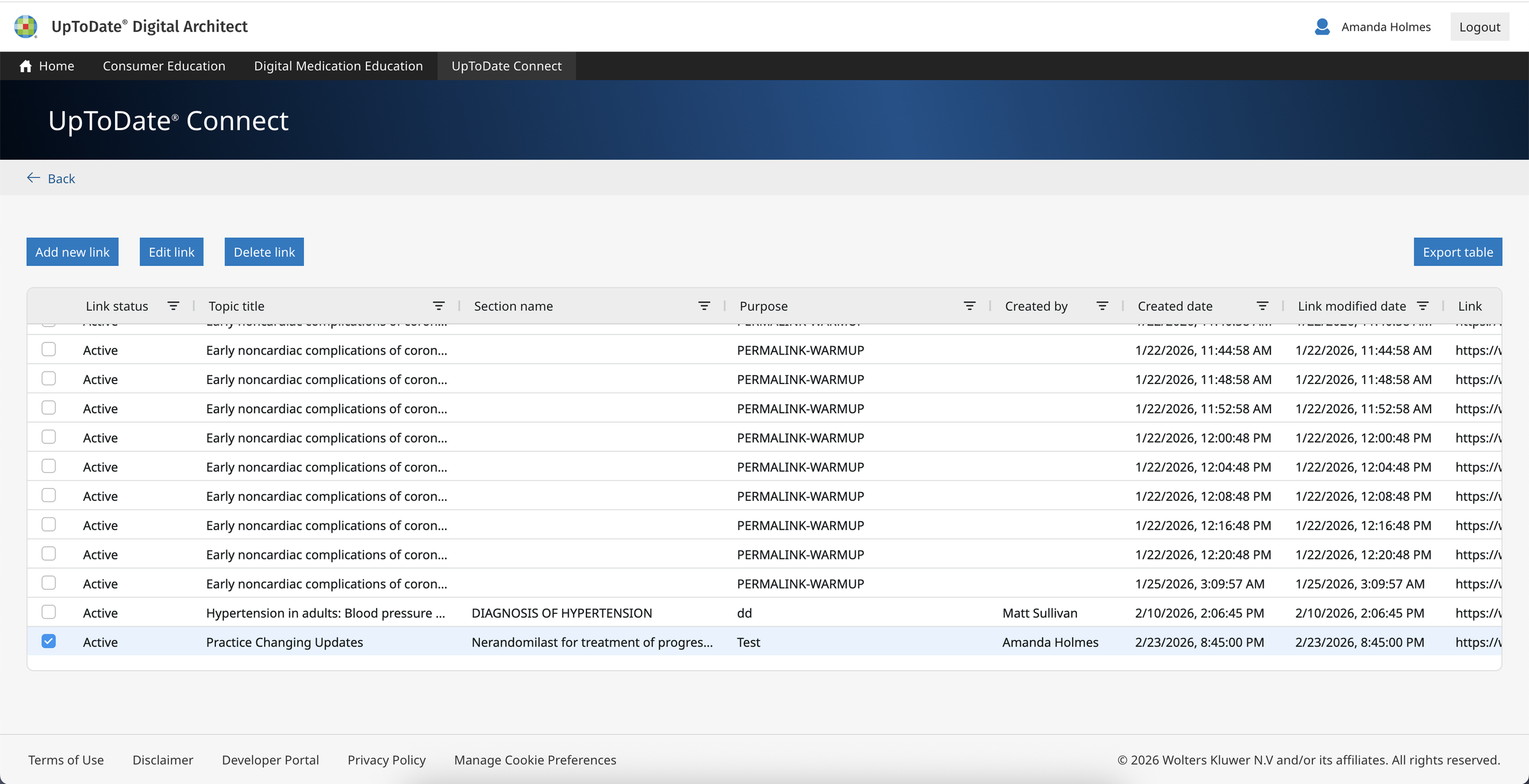1529x784 pixels.
Task: Click the 'Practice Changing Updates' topic cell
Action: 284,642
